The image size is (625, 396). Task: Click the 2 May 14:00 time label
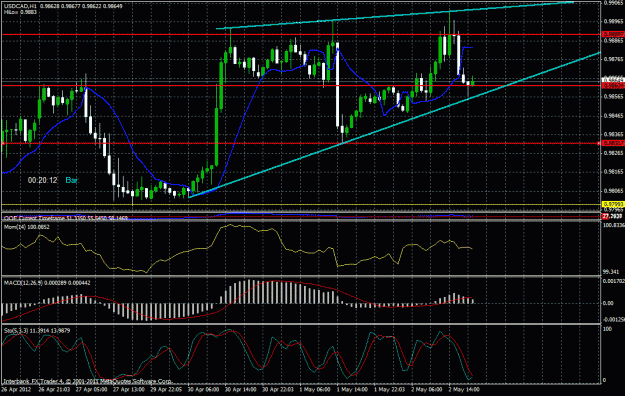tap(464, 389)
